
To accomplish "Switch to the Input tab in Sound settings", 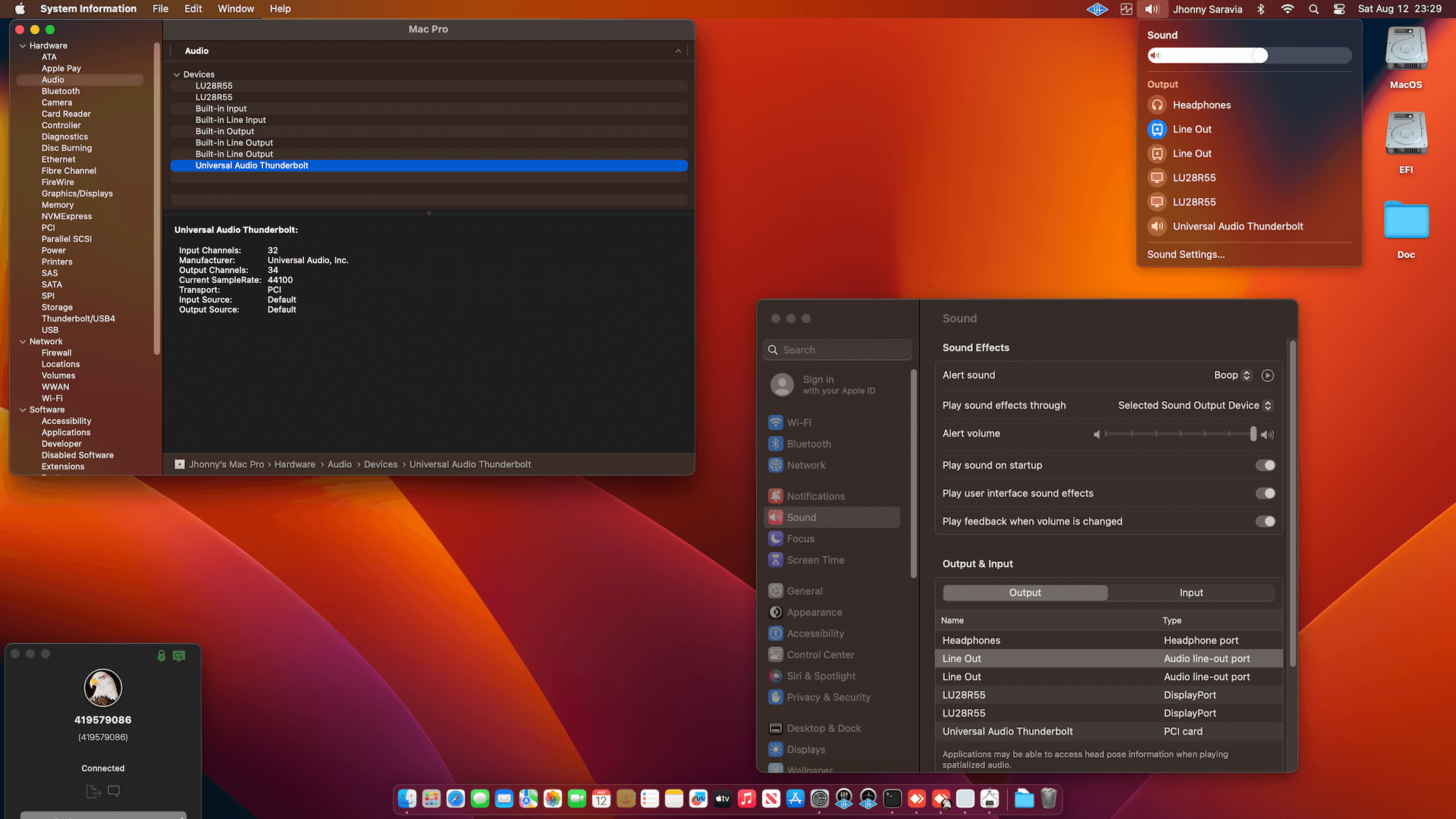I will (1191, 592).
